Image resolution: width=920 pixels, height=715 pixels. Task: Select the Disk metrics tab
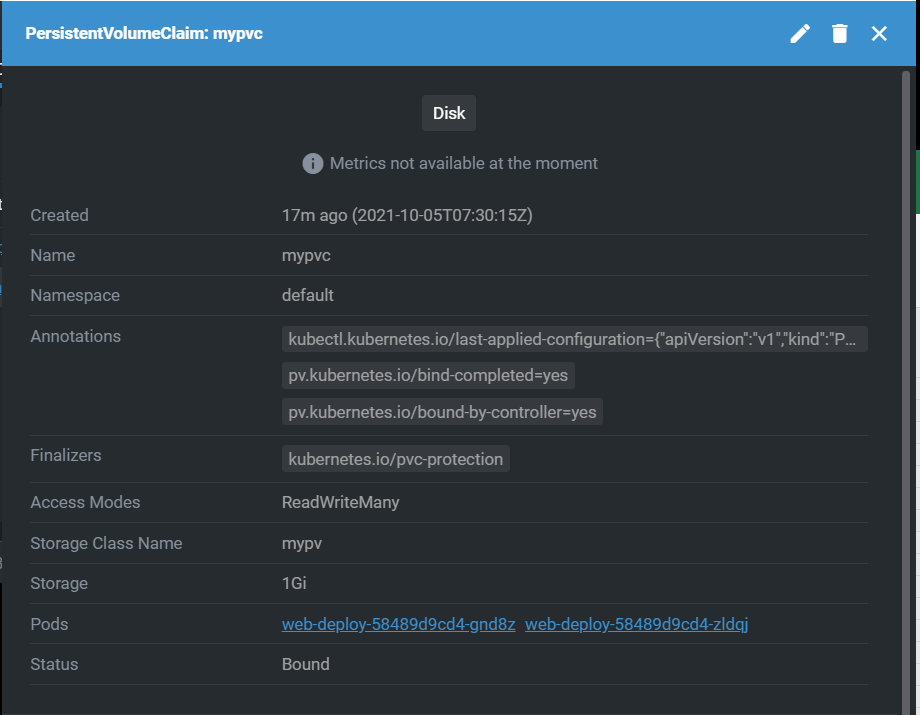pos(449,113)
